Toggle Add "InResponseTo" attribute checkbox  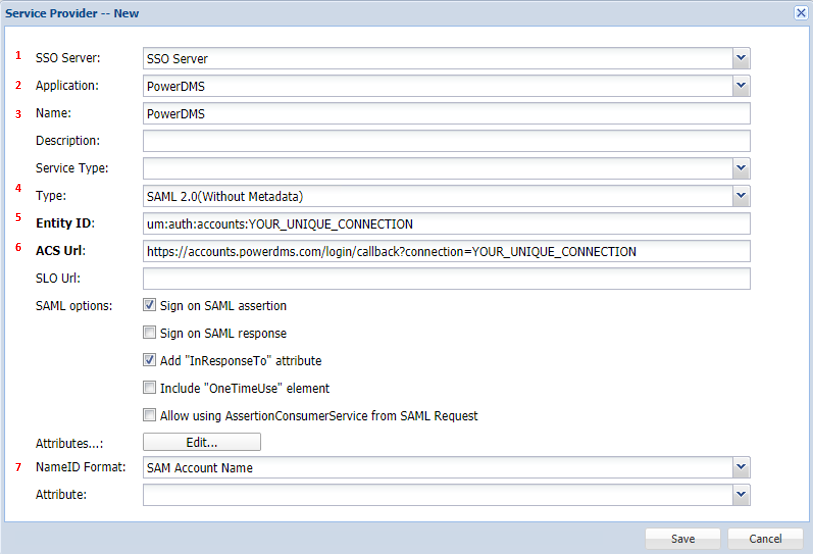[x=150, y=360]
